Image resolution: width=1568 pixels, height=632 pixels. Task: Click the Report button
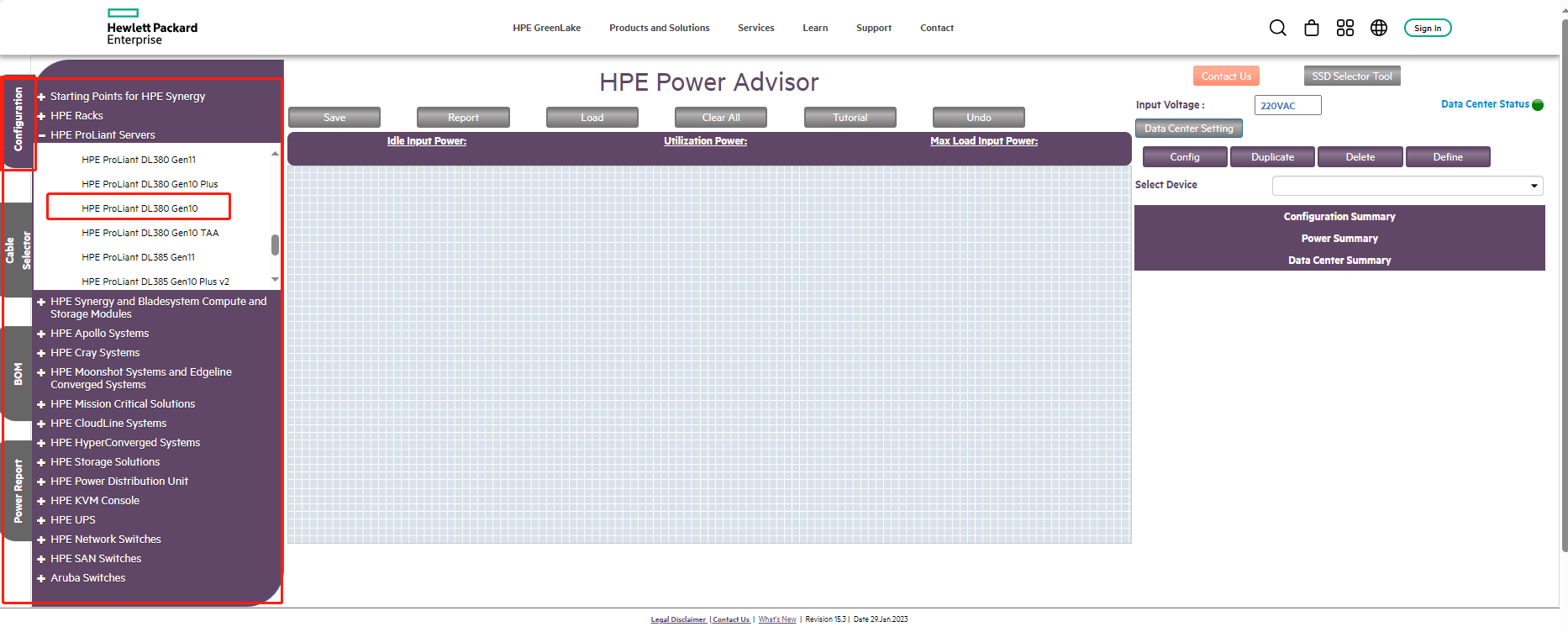coord(463,118)
